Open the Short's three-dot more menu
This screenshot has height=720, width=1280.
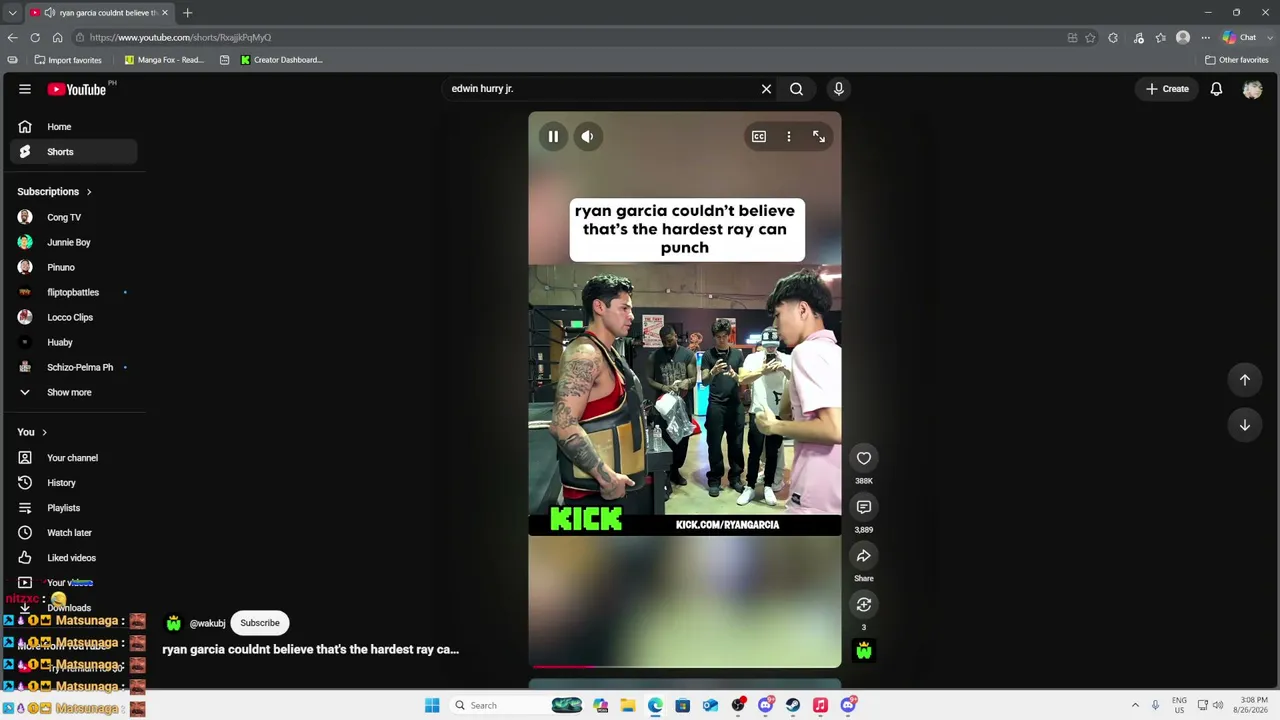pos(789,136)
